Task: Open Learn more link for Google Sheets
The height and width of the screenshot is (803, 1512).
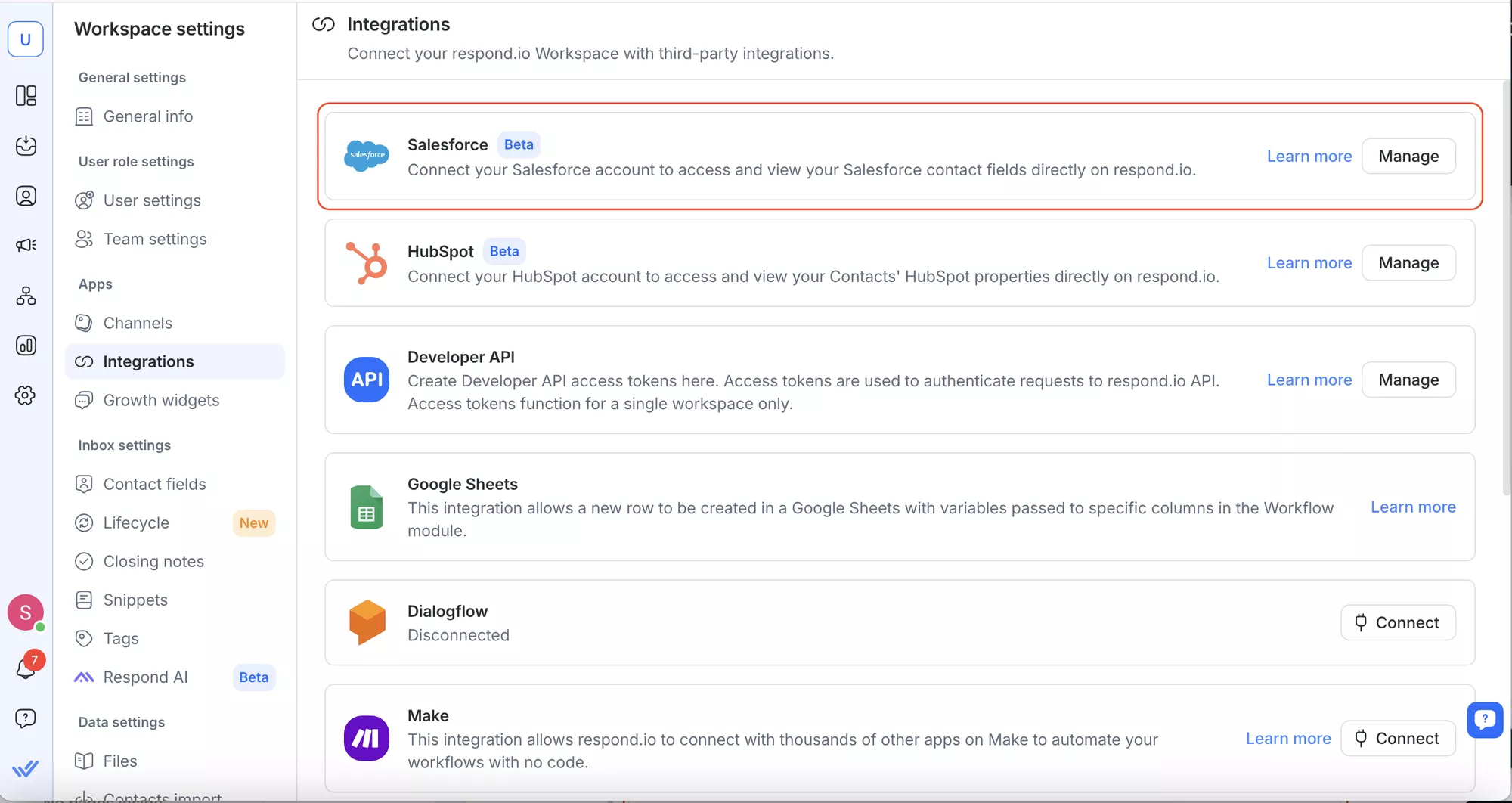Action: 1413,507
